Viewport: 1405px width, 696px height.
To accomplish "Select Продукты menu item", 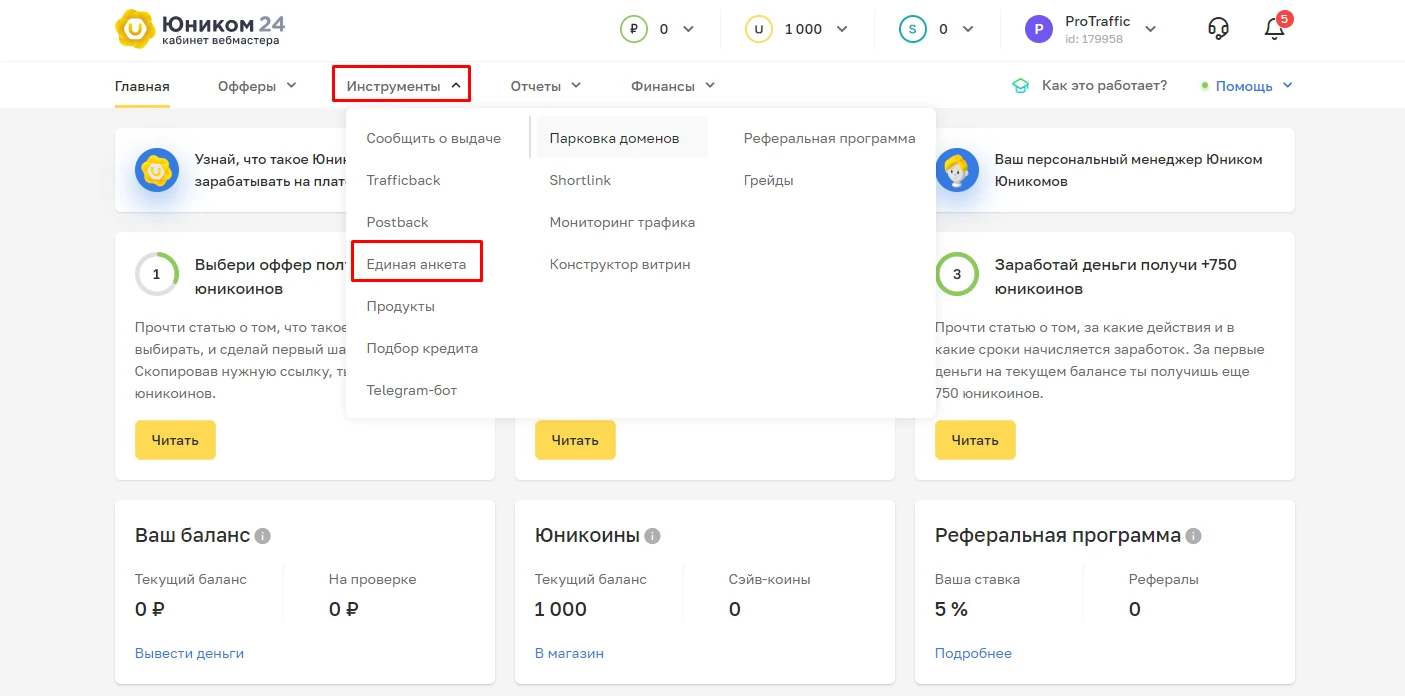I will tap(400, 306).
